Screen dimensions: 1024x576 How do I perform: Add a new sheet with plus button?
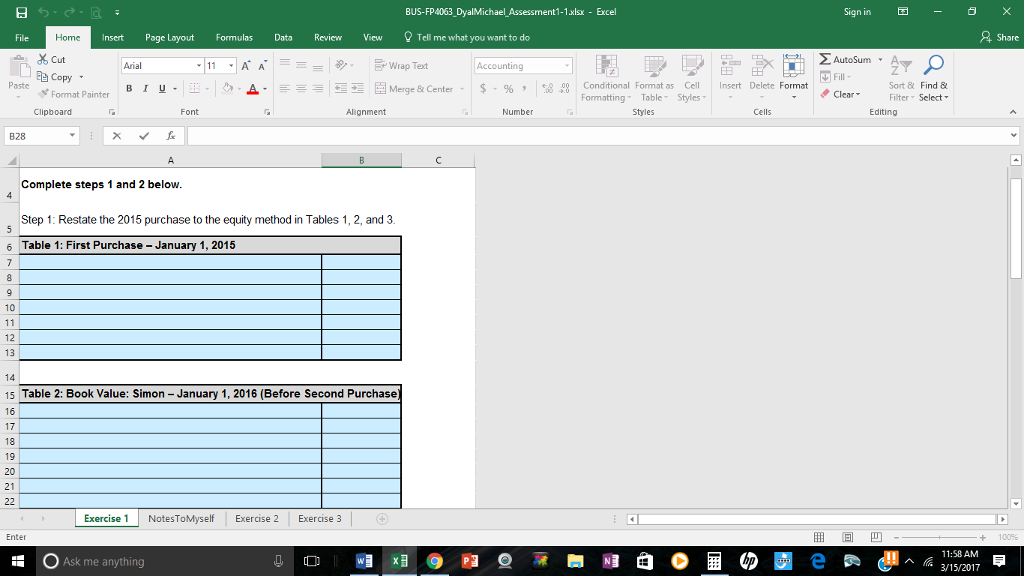pyautogui.click(x=382, y=519)
